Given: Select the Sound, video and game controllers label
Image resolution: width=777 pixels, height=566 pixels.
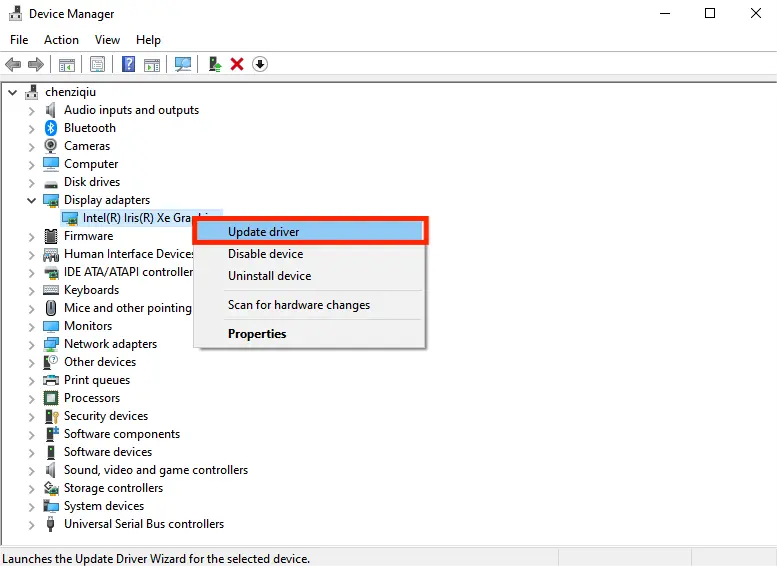Looking at the screenshot, I should pyautogui.click(x=156, y=470).
